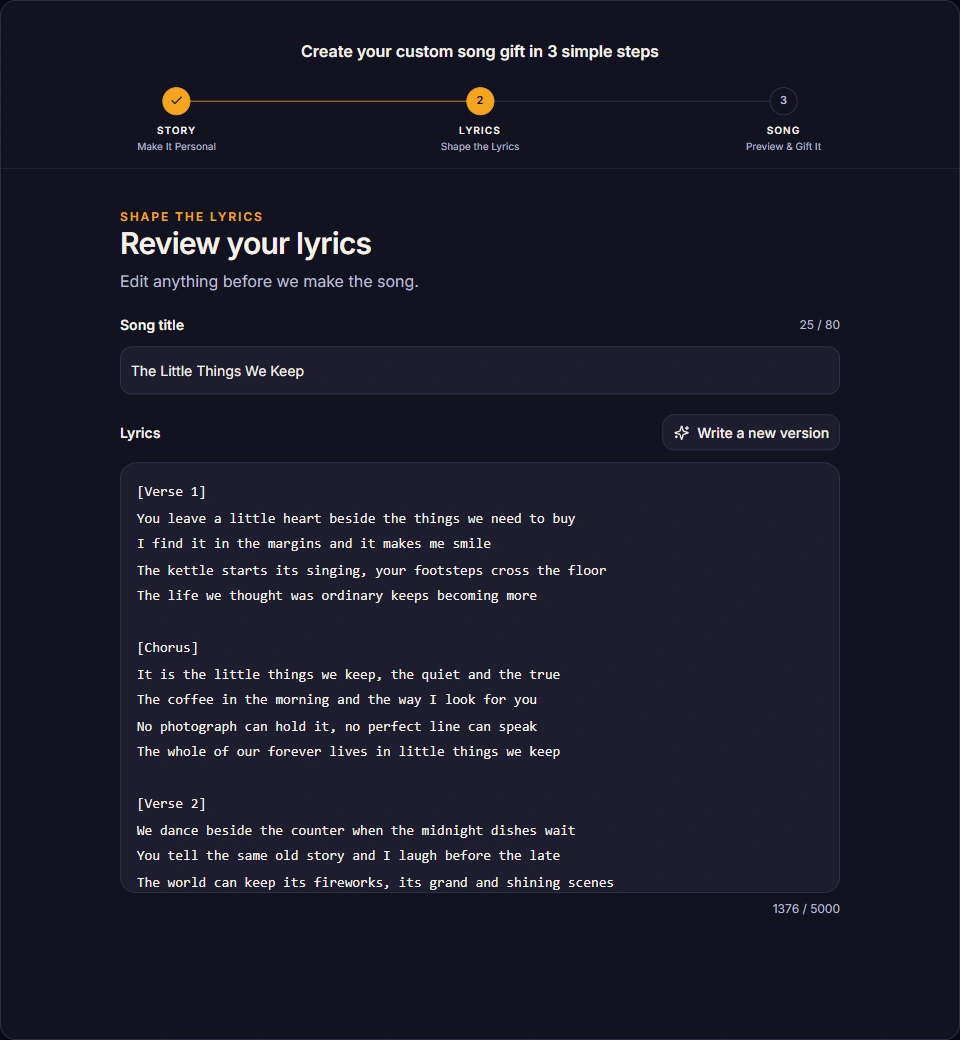Viewport: 960px width, 1040px height.
Task: Click the Preview & Gift It subtitle
Action: (783, 147)
